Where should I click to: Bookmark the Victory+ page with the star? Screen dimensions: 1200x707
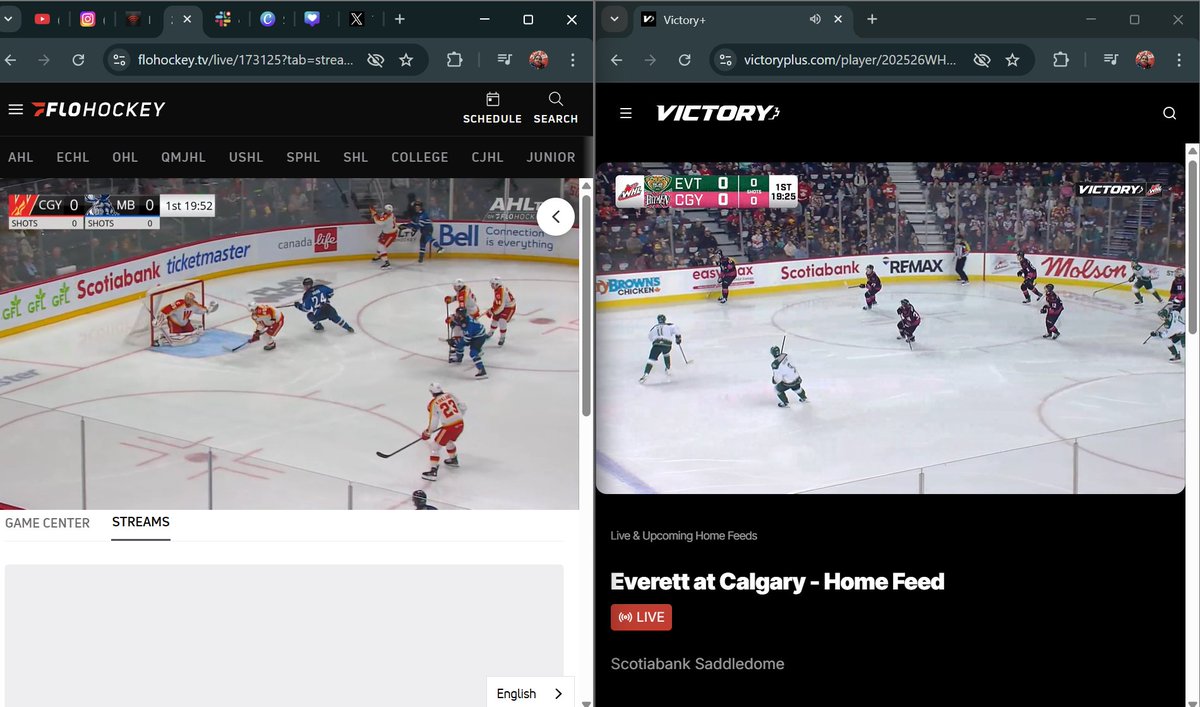point(1013,60)
